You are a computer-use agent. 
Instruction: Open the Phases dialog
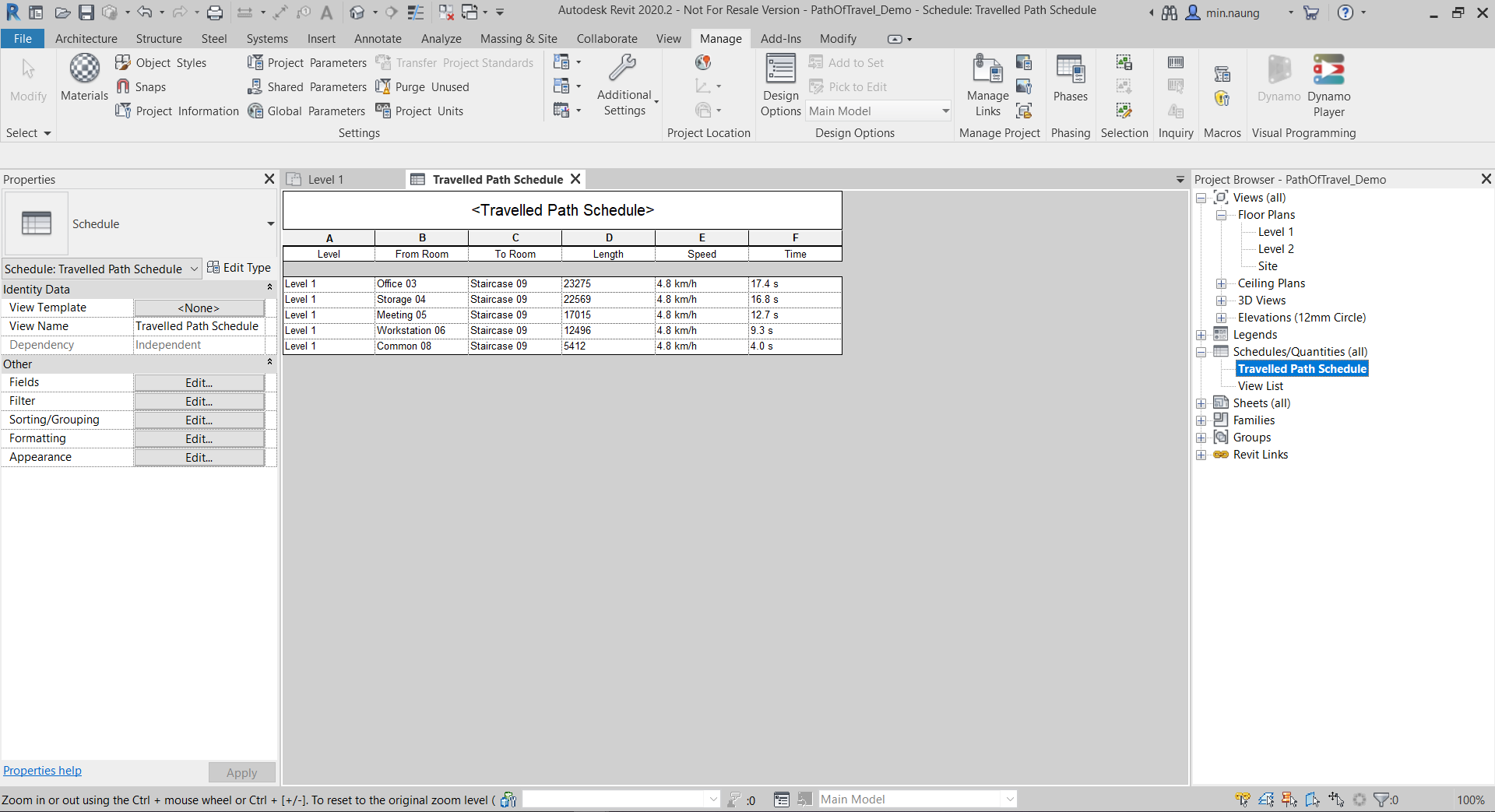pyautogui.click(x=1070, y=78)
